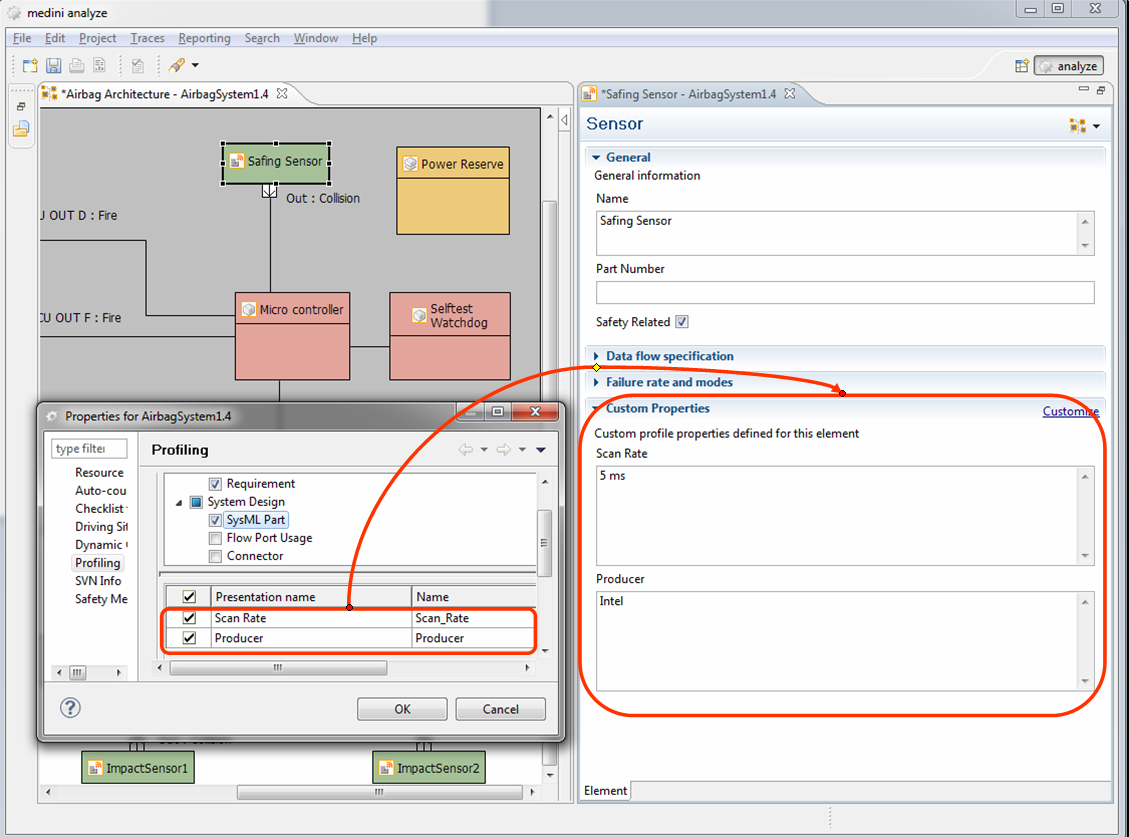Click OK in the Properties dialog
The image size is (1129, 837).
402,709
